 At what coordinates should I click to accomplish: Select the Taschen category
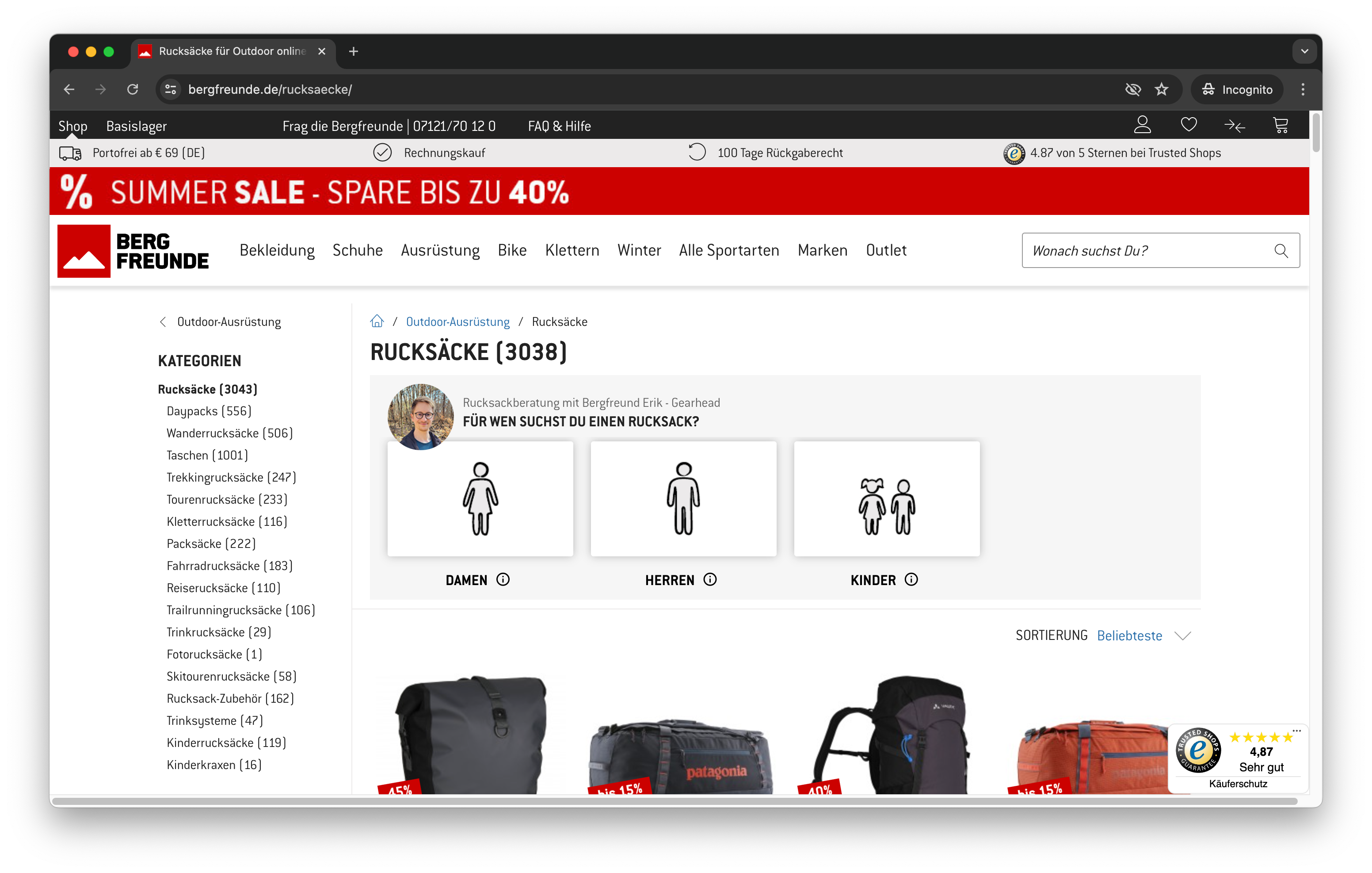[207, 455]
